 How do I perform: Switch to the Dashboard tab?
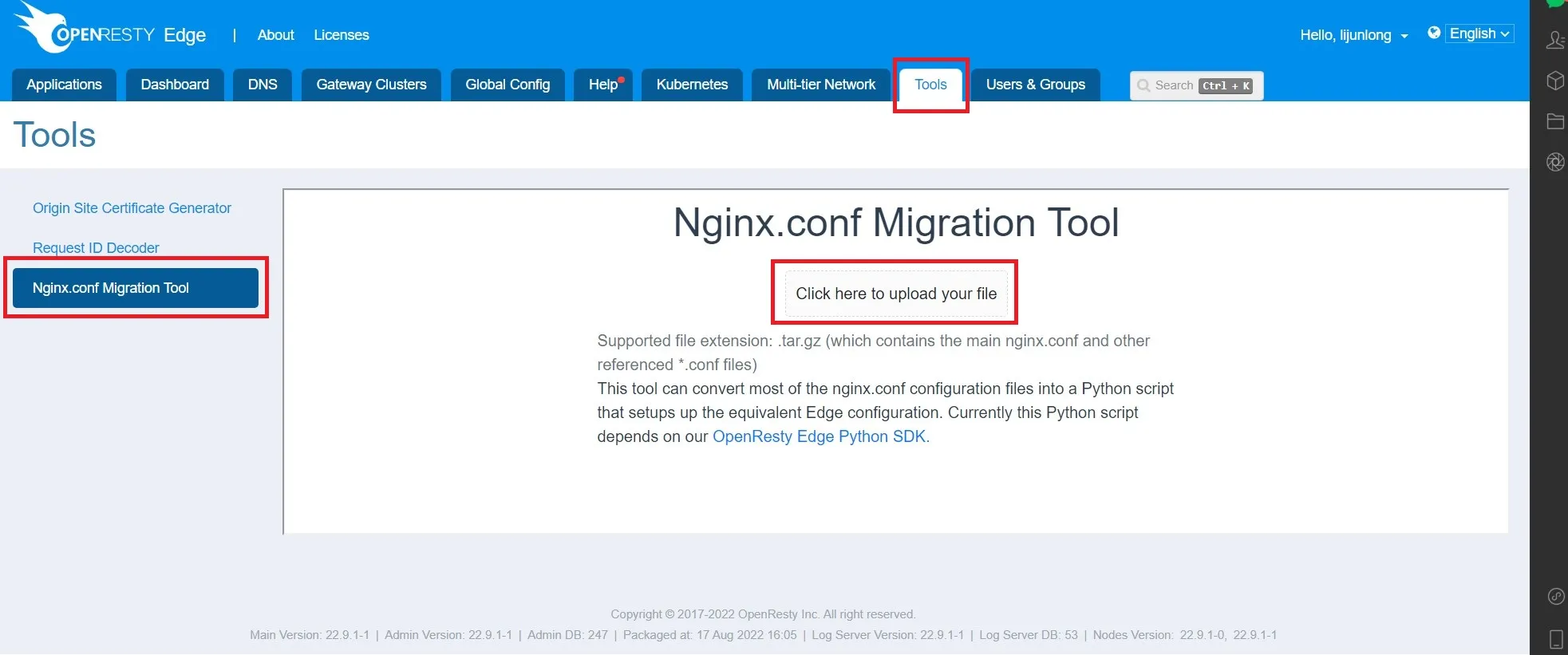(175, 85)
